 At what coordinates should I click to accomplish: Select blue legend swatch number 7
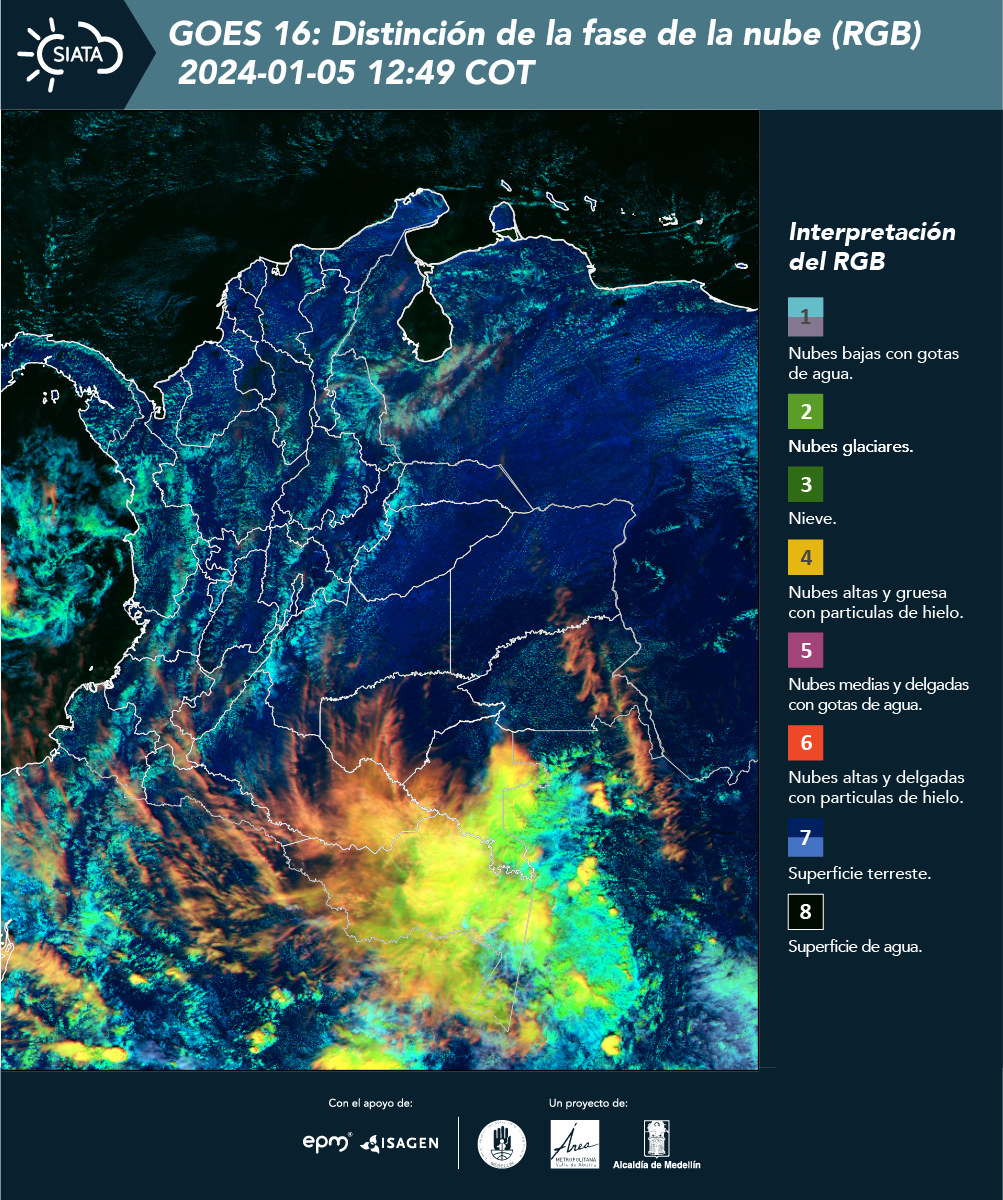coord(805,838)
